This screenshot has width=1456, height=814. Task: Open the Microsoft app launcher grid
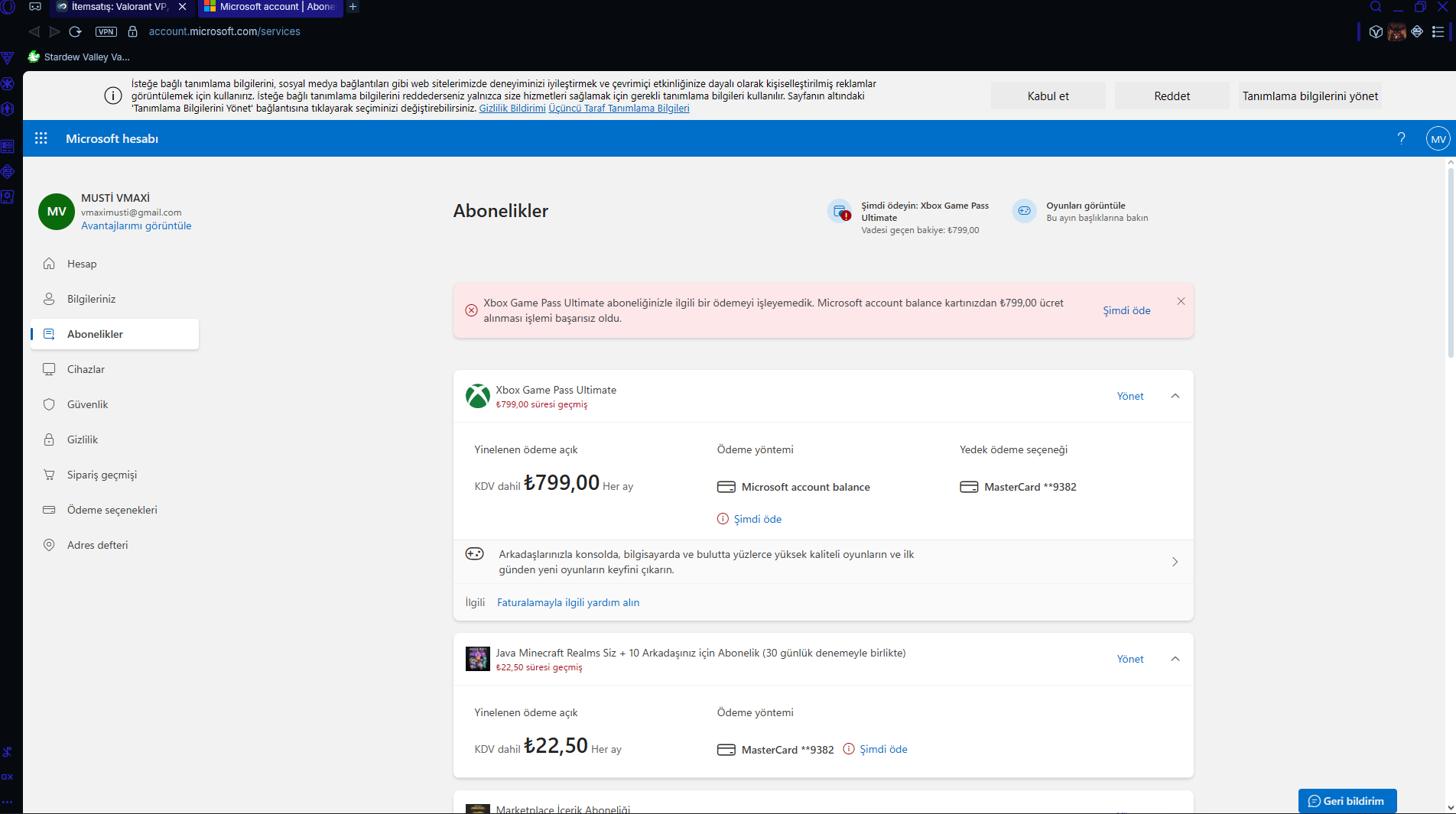coord(41,138)
